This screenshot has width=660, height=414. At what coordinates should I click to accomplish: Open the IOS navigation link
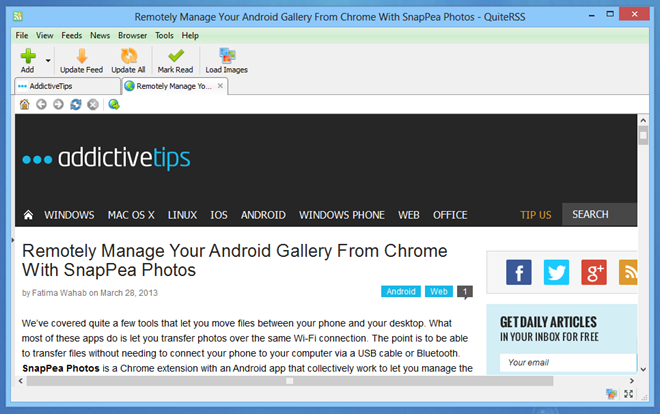[x=219, y=215]
